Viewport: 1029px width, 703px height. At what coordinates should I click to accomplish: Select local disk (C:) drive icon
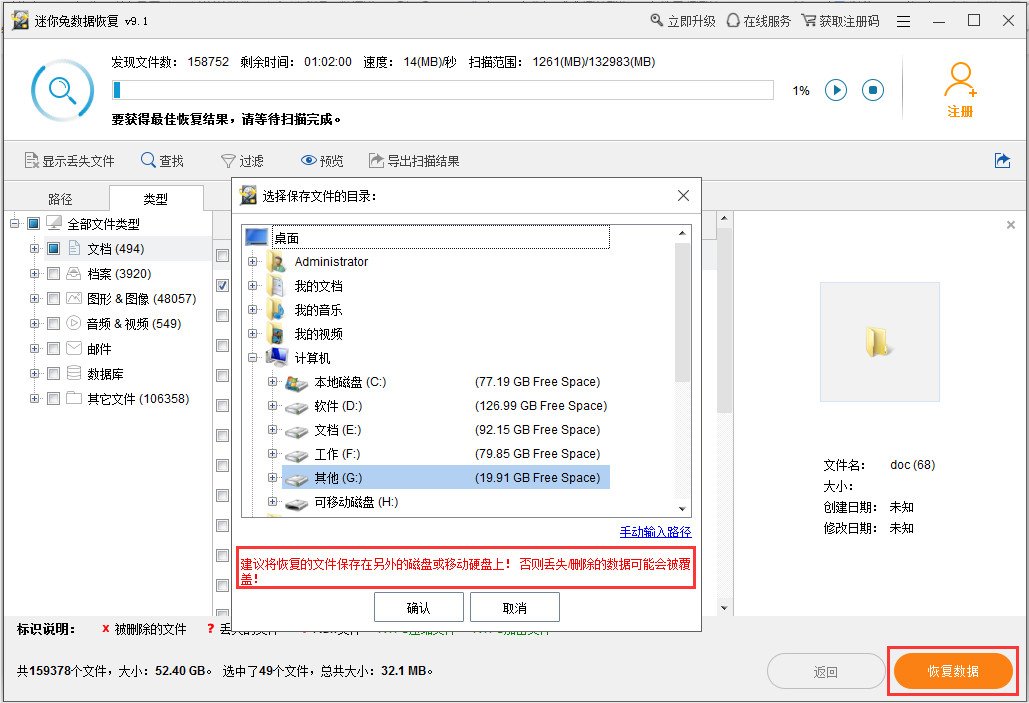click(297, 383)
